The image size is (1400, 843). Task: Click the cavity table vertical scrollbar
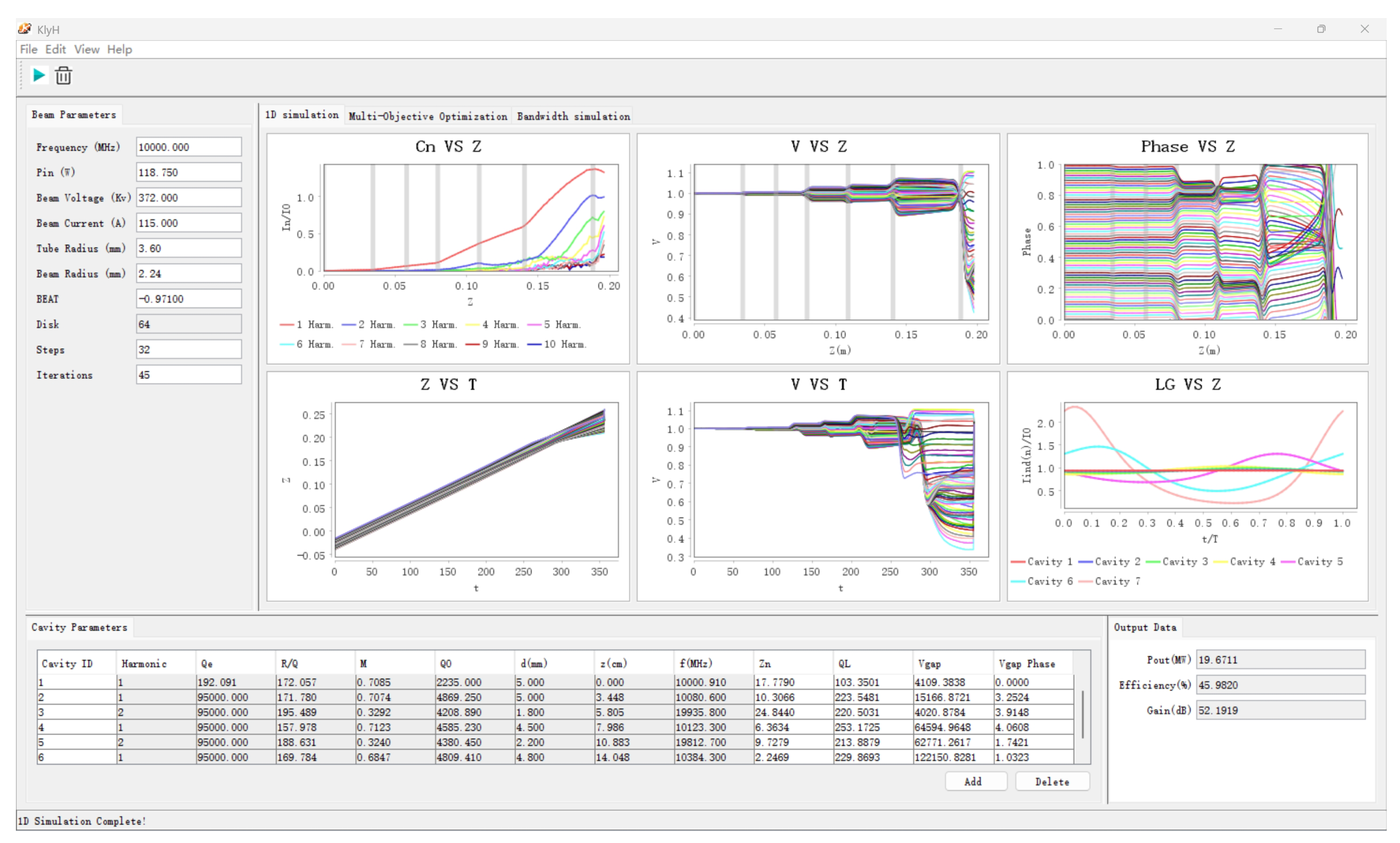[1083, 714]
